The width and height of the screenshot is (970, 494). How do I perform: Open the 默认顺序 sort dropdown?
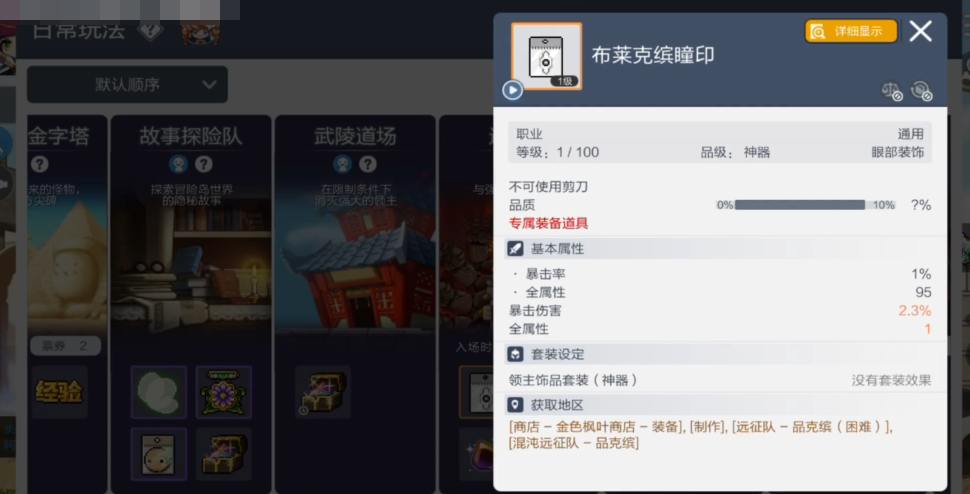click(127, 85)
